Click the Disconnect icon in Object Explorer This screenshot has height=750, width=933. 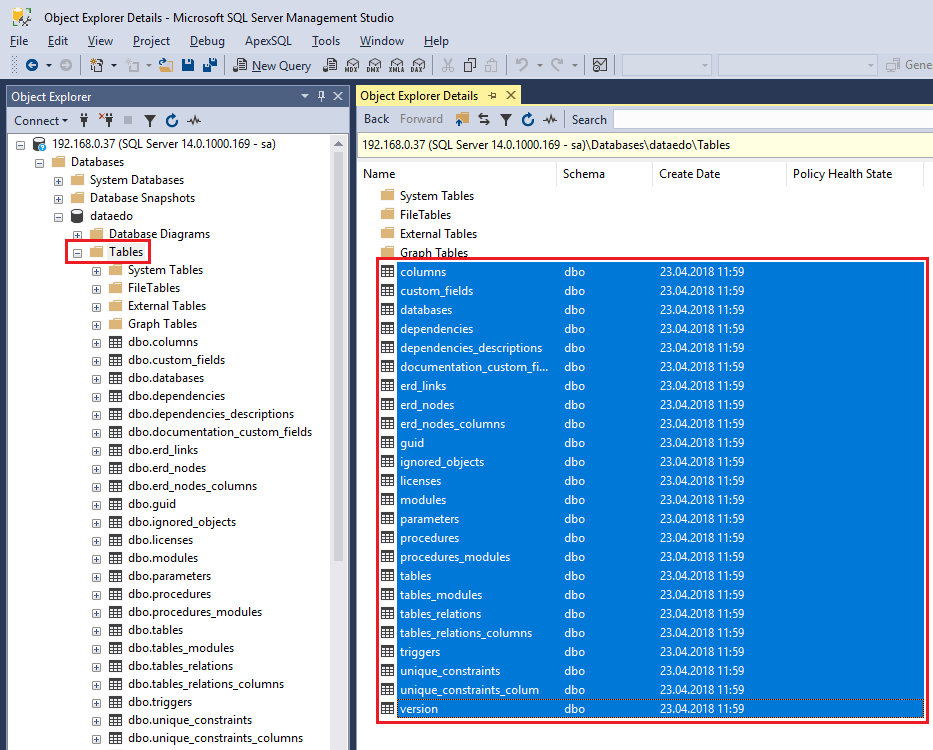[106, 120]
